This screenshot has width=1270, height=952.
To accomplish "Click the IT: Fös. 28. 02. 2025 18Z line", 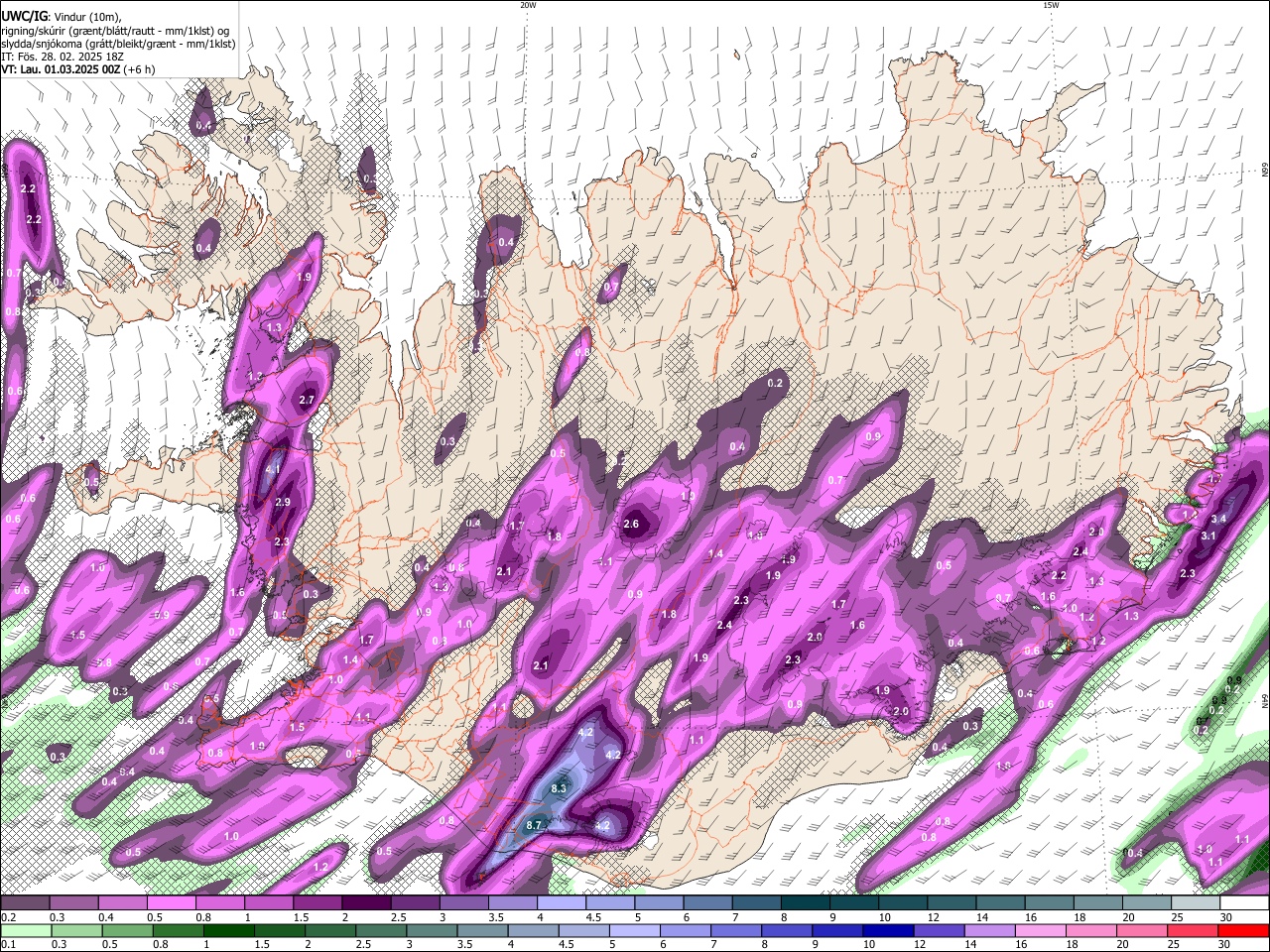I will pos(63,57).
